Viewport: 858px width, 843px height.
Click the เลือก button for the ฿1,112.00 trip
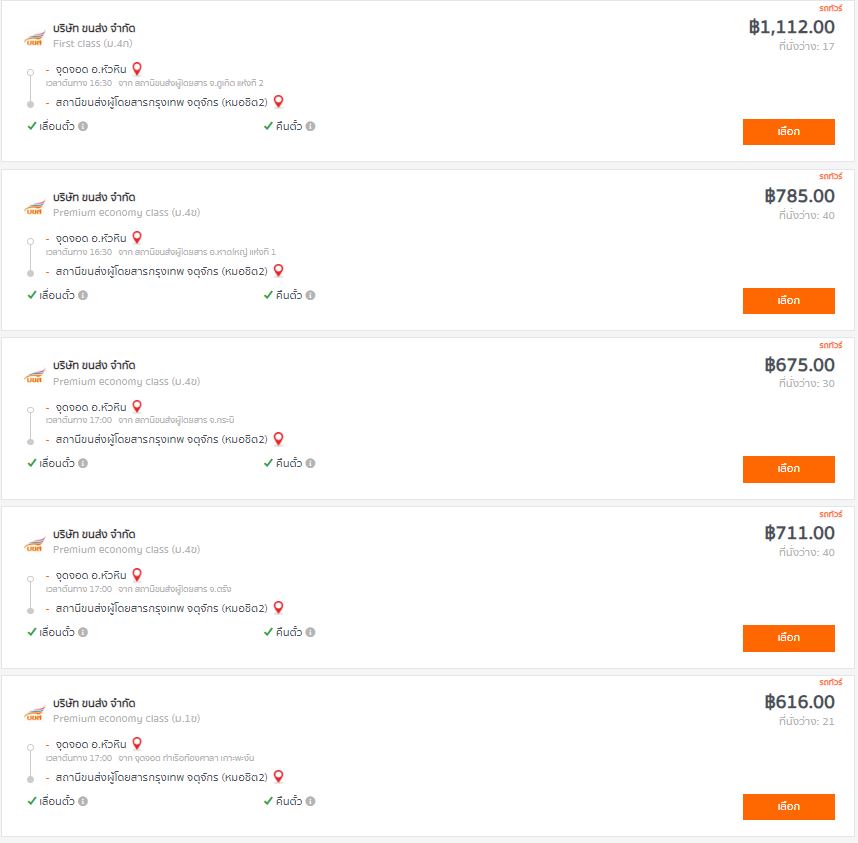click(x=789, y=132)
